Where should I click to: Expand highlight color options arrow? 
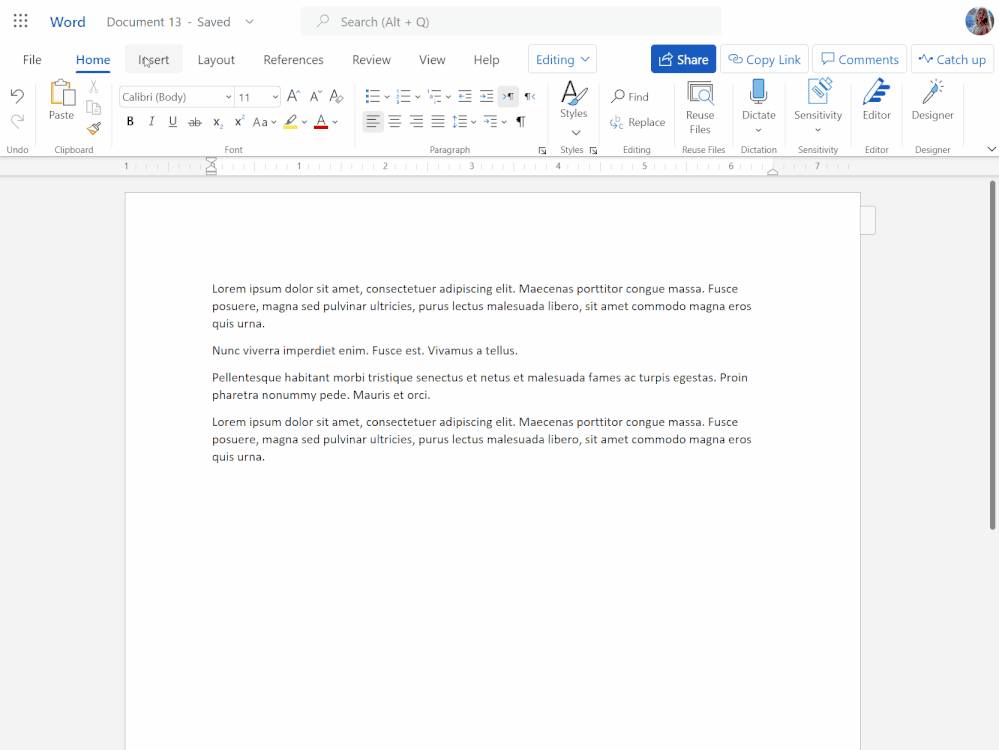tap(305, 122)
